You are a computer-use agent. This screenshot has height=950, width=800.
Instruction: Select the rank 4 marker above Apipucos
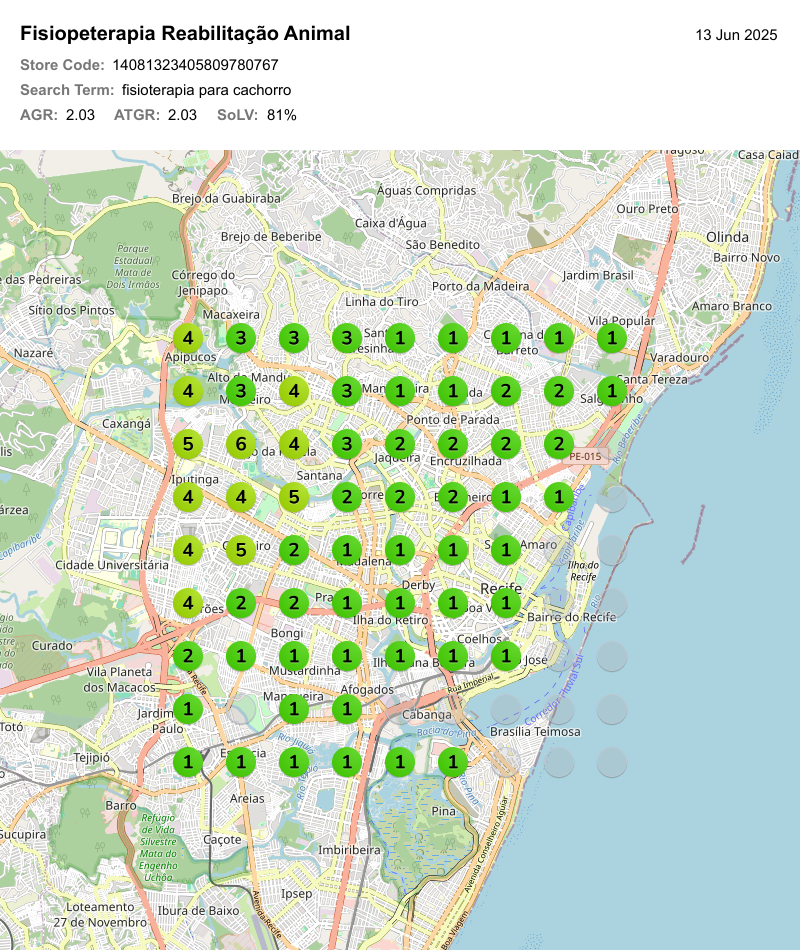(x=187, y=337)
